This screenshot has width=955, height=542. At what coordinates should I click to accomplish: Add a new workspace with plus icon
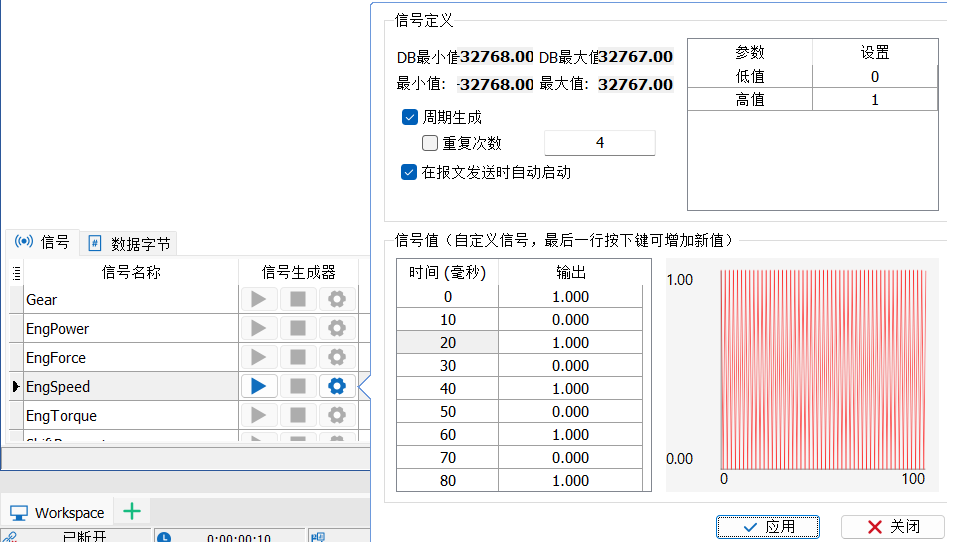[132, 512]
